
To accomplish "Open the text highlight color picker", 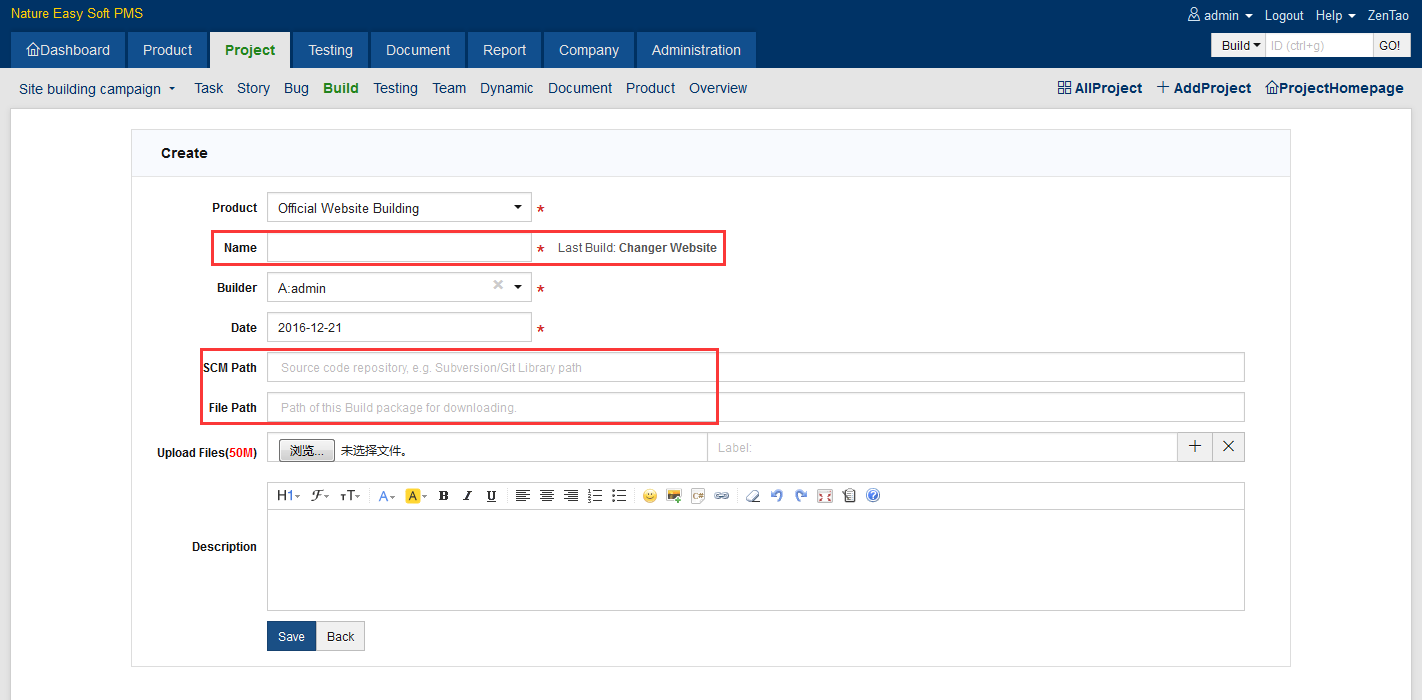I will 416,496.
